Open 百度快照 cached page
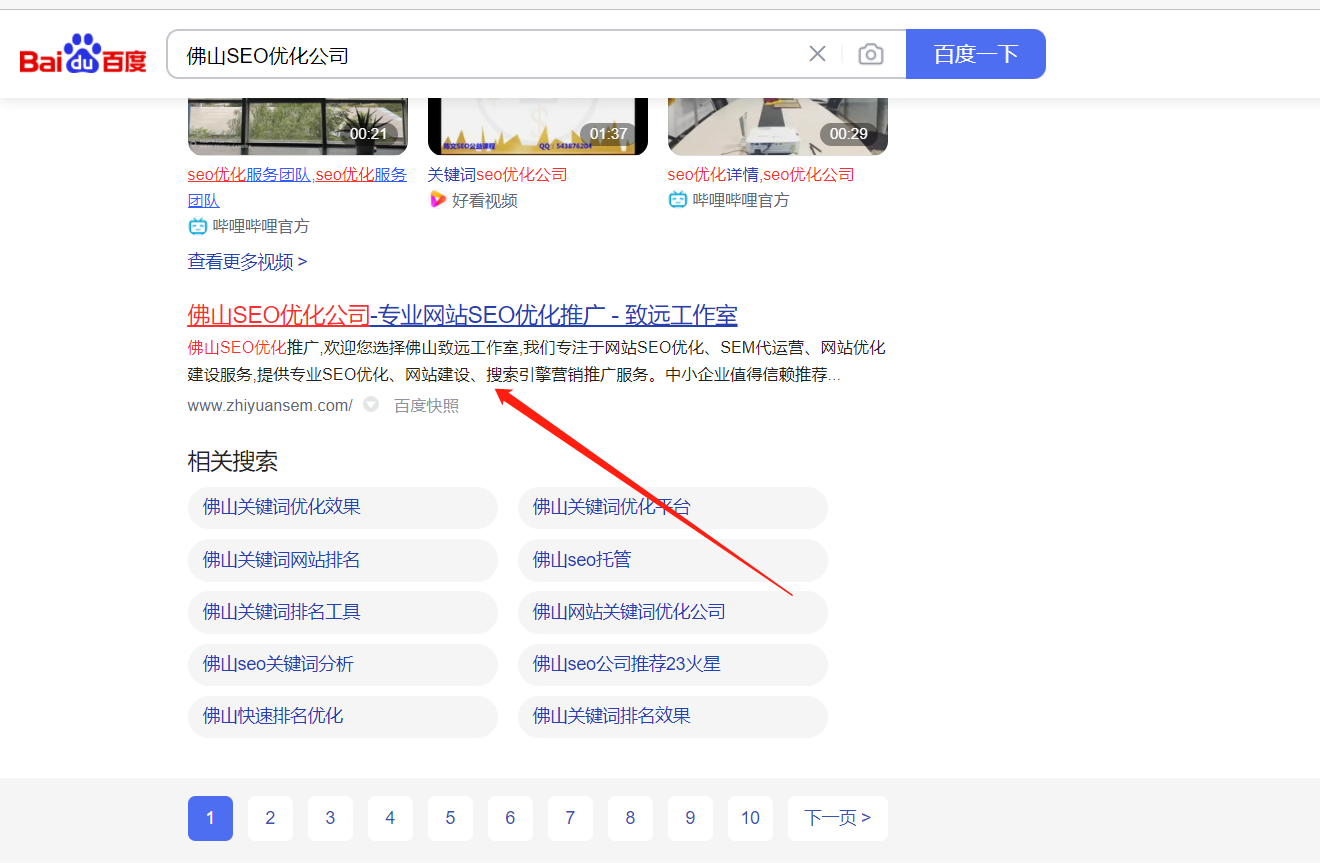 pyautogui.click(x=426, y=405)
